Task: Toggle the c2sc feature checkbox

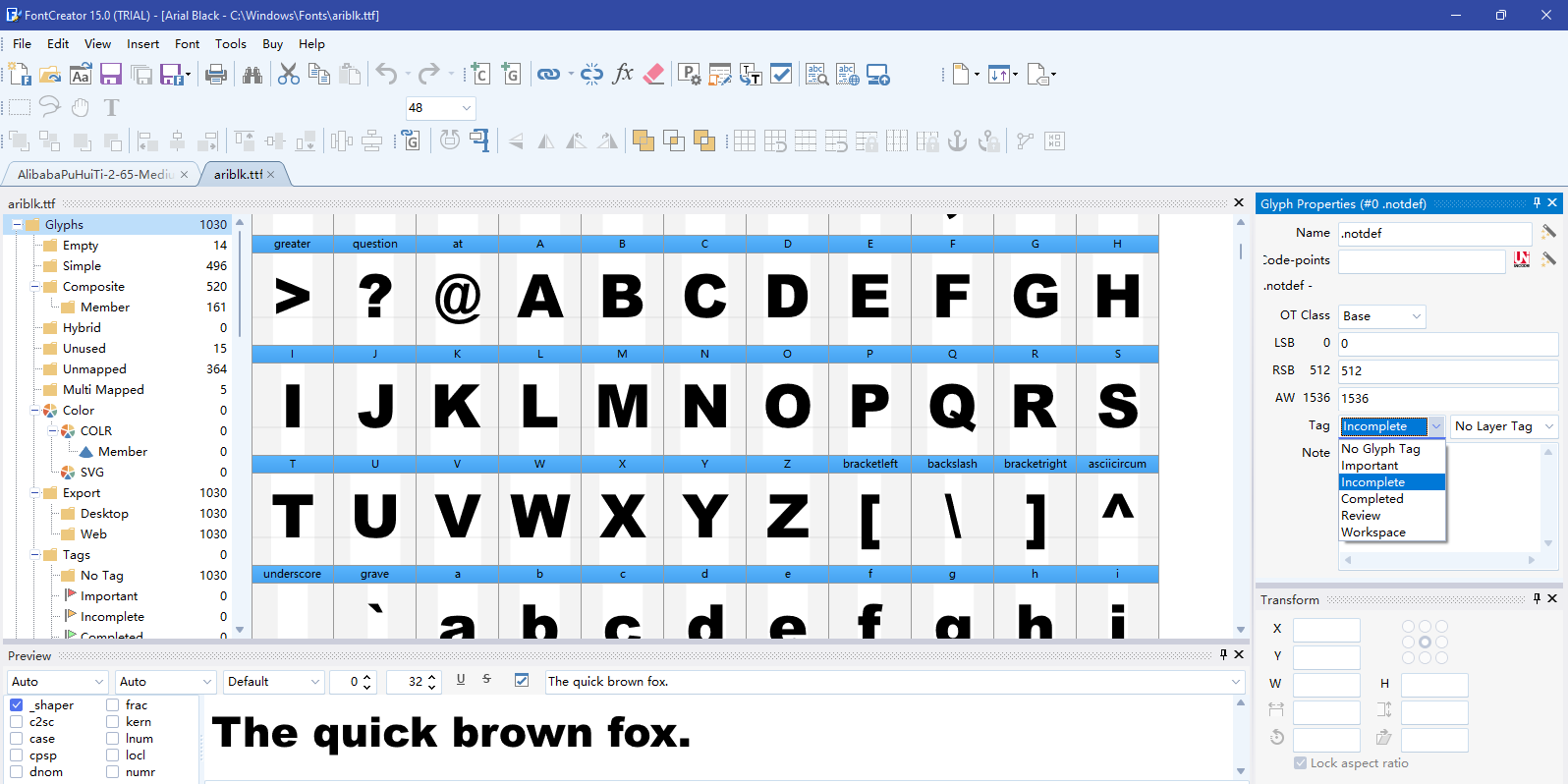Action: pyautogui.click(x=17, y=721)
